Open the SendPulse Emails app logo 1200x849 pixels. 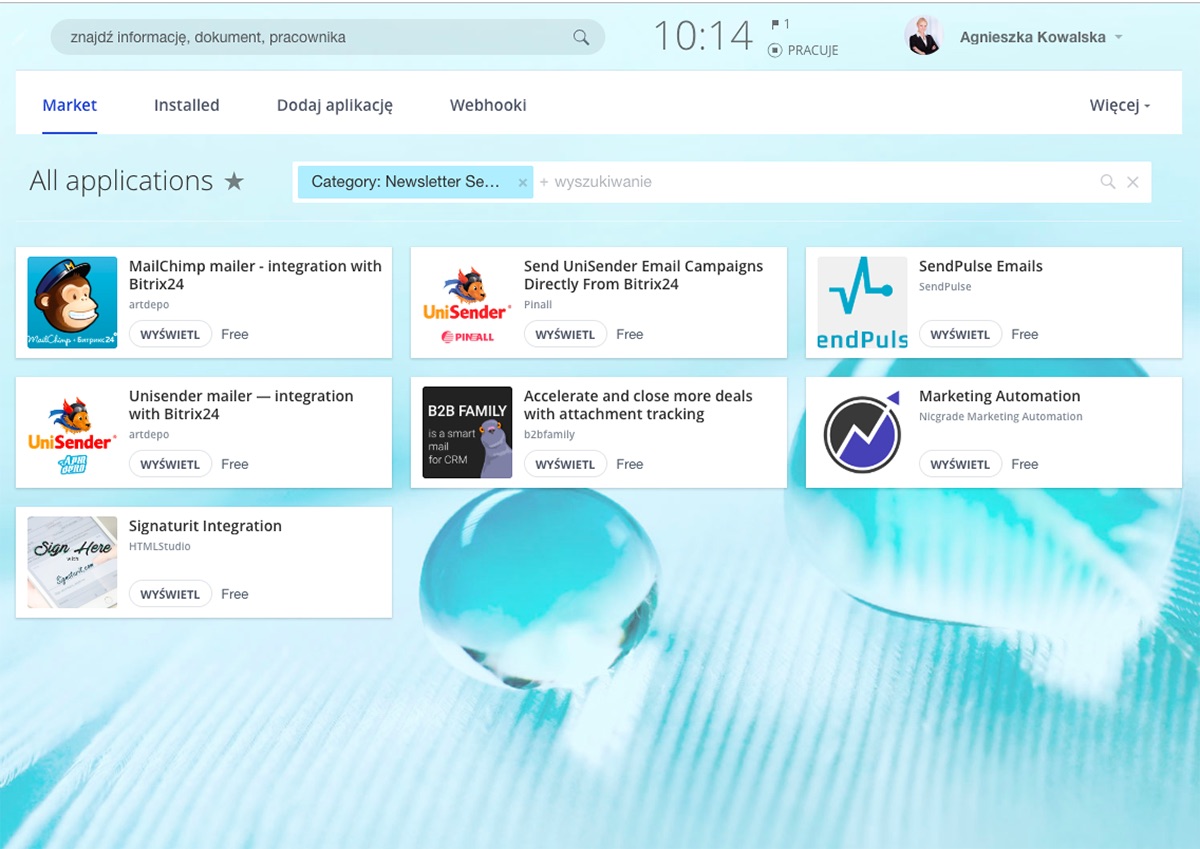click(862, 303)
